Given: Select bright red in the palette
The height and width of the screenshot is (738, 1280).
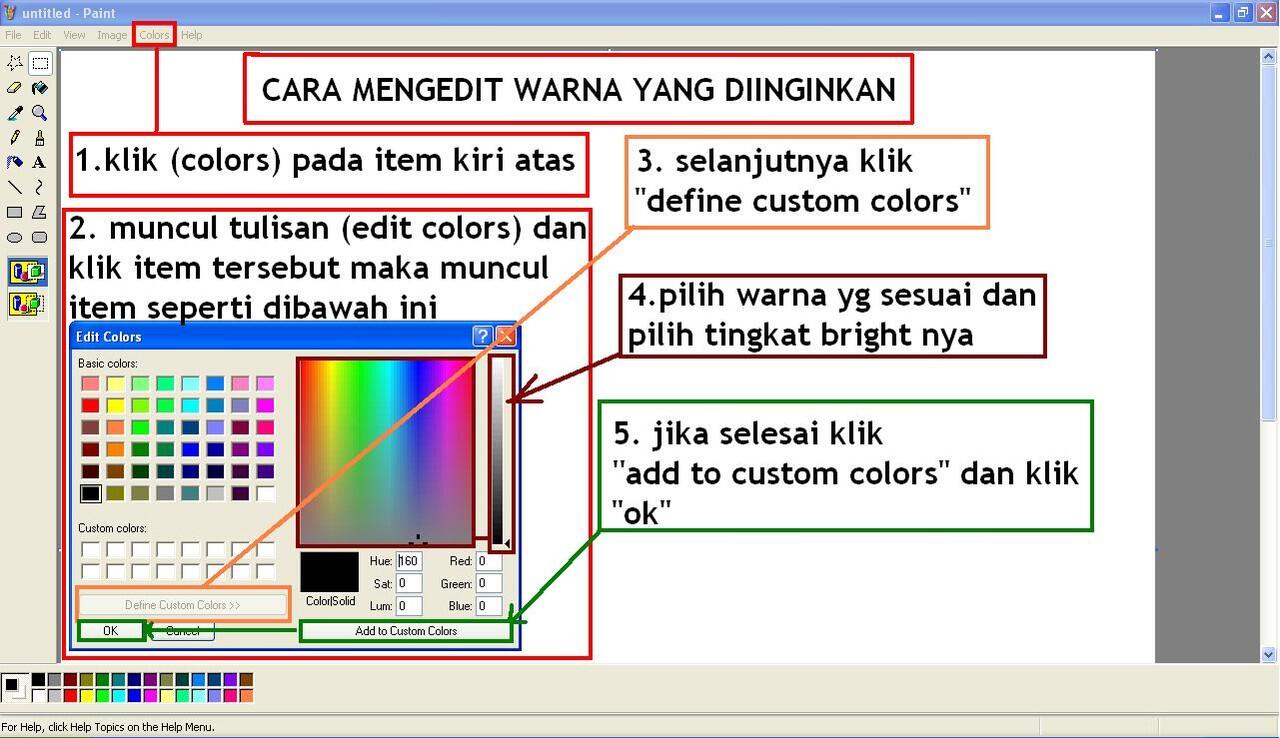Looking at the screenshot, I should click(x=70, y=696).
